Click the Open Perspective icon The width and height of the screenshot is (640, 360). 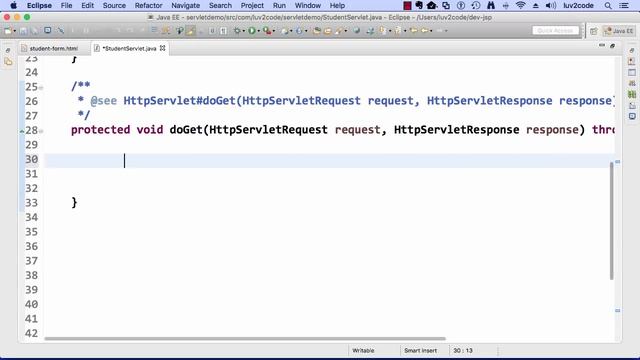(x=593, y=31)
